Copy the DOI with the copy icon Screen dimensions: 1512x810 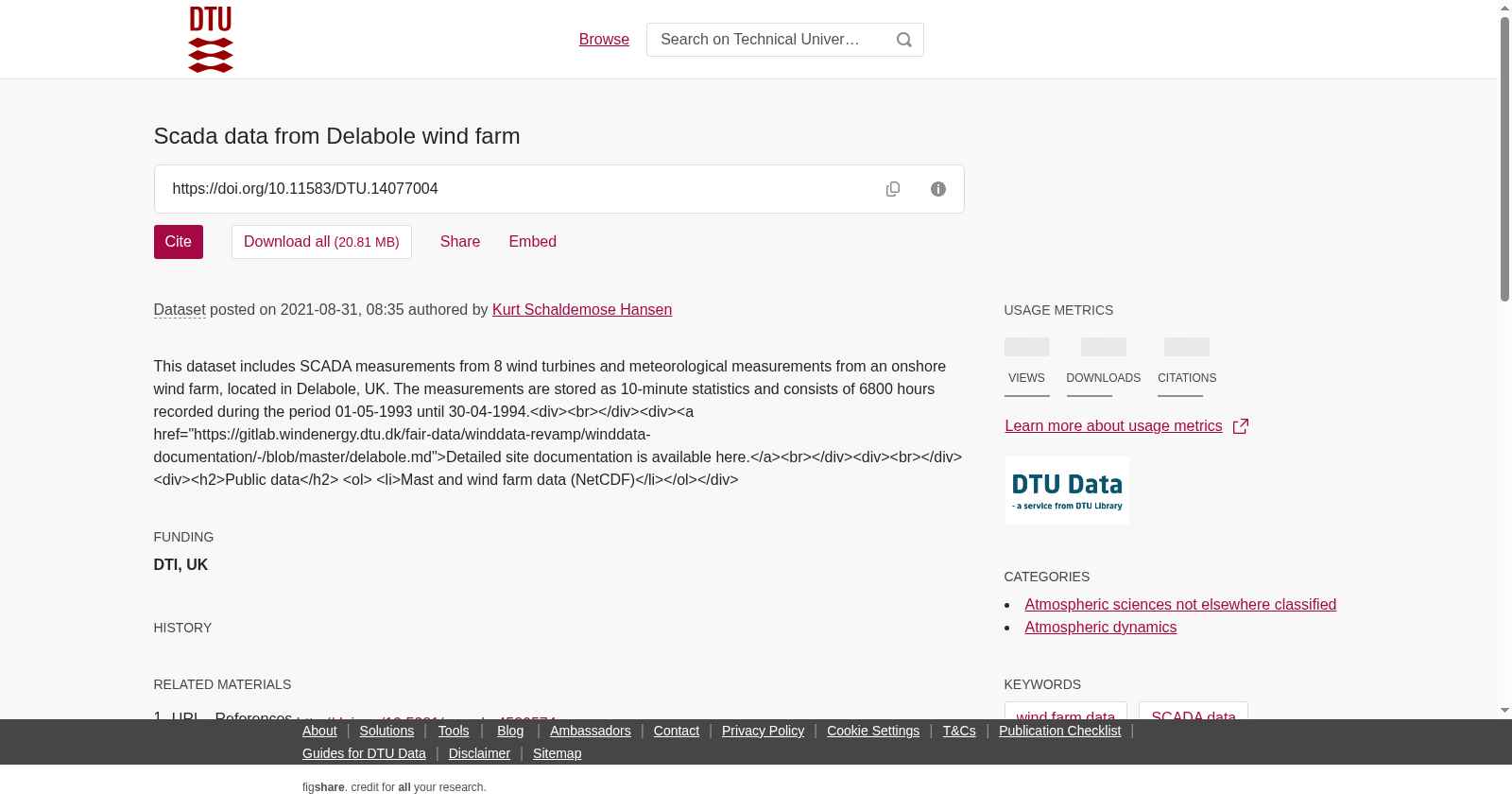(893, 189)
